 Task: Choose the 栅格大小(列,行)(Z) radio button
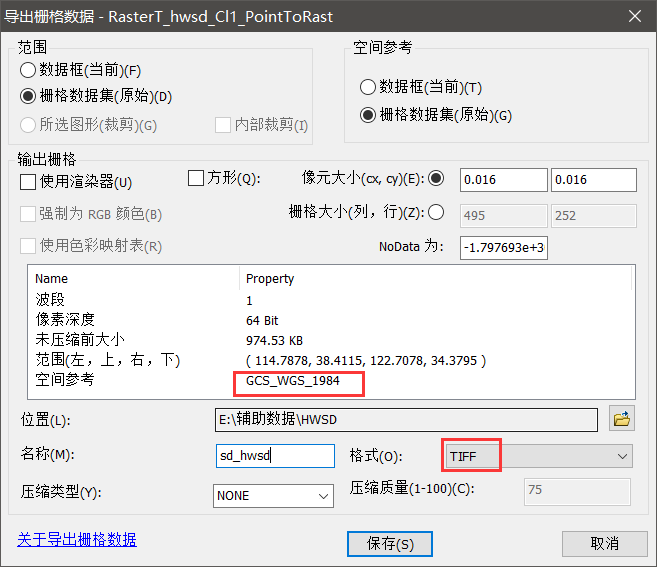pos(436,212)
